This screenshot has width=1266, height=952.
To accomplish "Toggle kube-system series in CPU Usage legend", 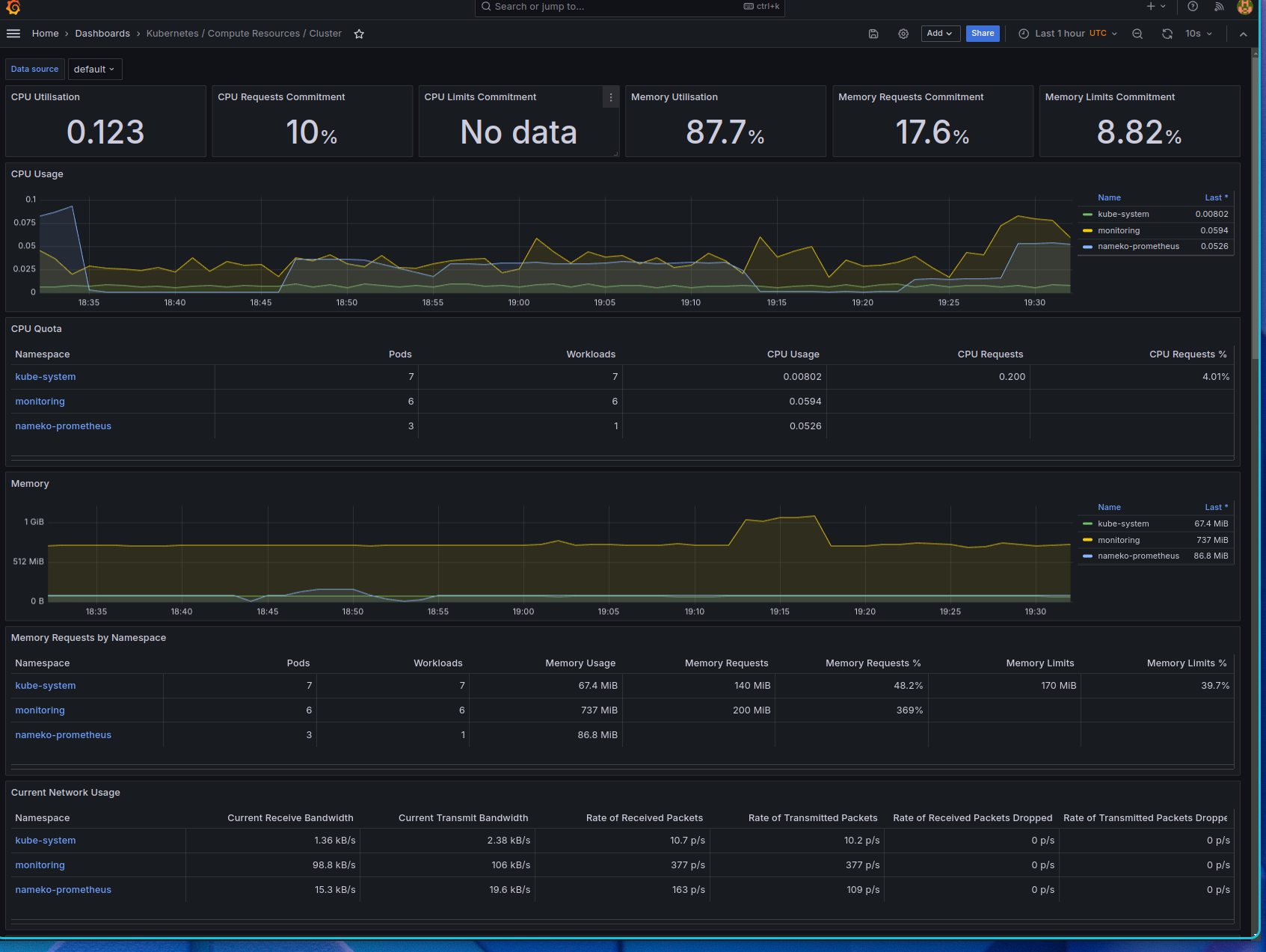I will (1123, 215).
